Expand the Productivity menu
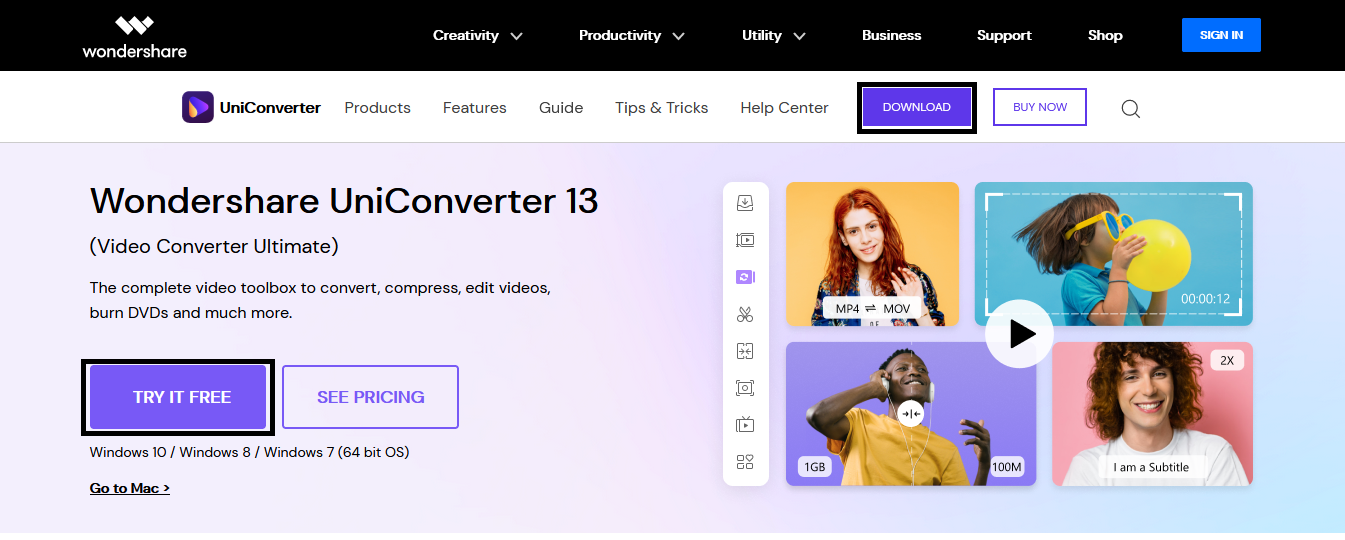1345x540 pixels. tap(632, 35)
